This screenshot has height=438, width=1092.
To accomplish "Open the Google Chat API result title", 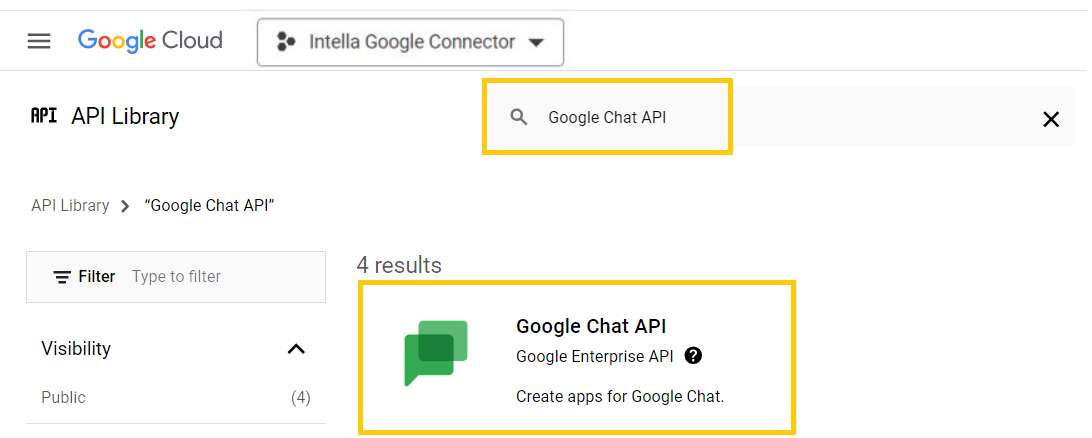I will pos(591,326).
